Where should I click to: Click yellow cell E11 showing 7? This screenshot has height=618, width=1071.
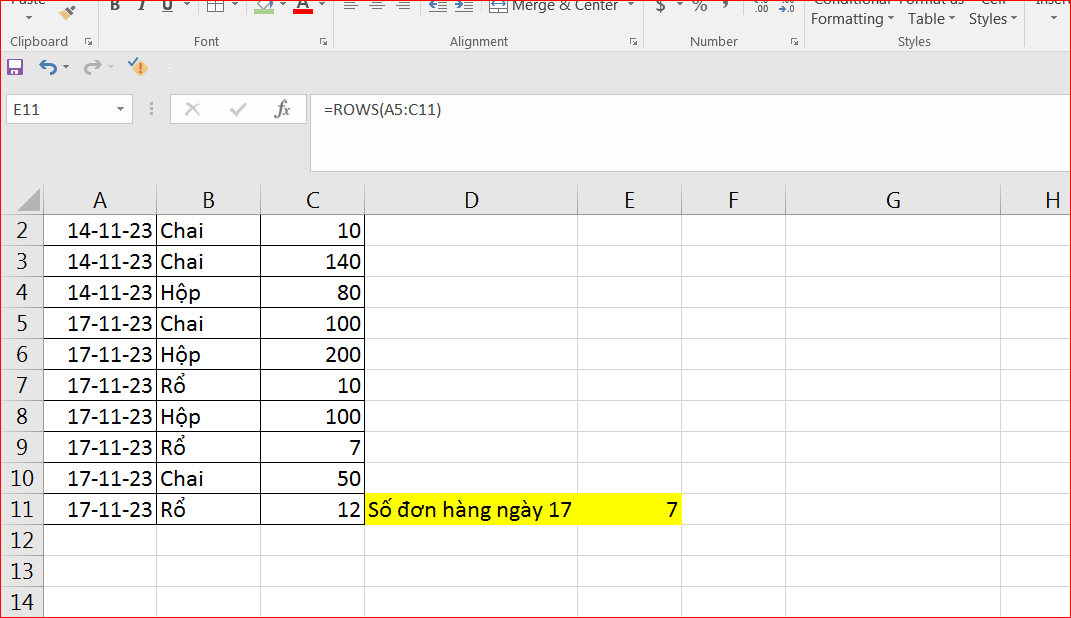click(629, 509)
